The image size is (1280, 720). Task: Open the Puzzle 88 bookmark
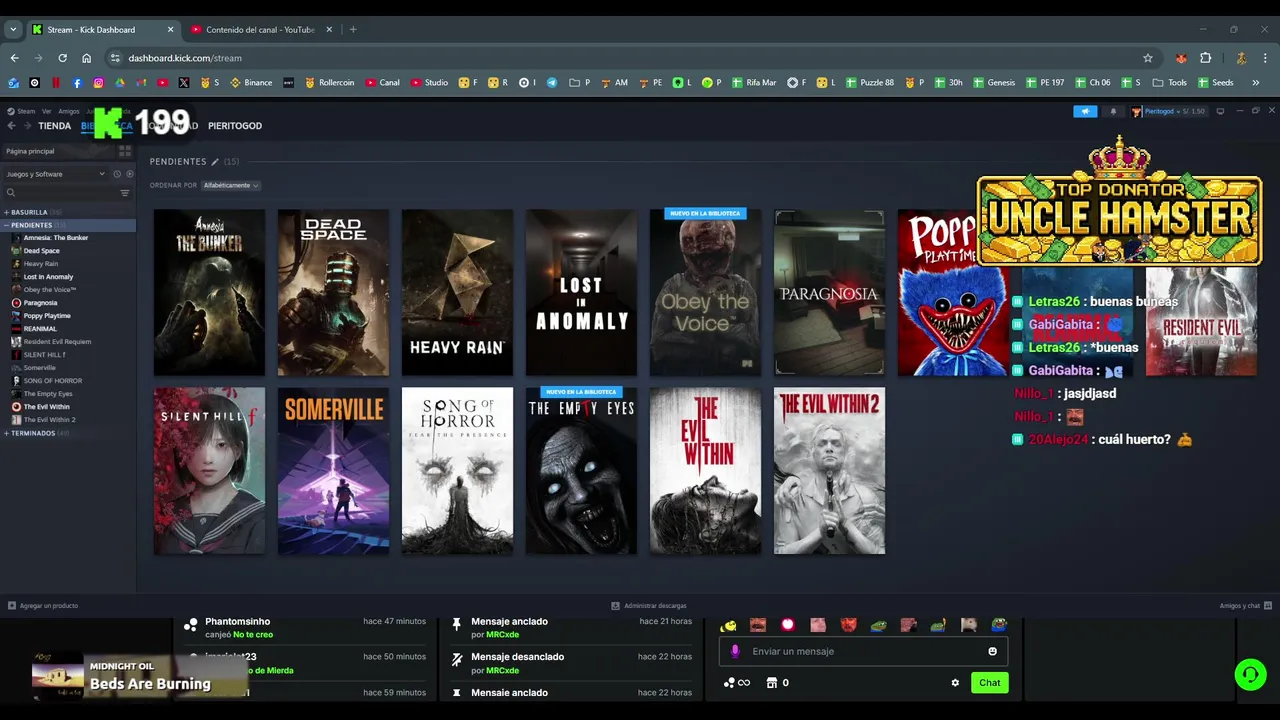(x=870, y=83)
